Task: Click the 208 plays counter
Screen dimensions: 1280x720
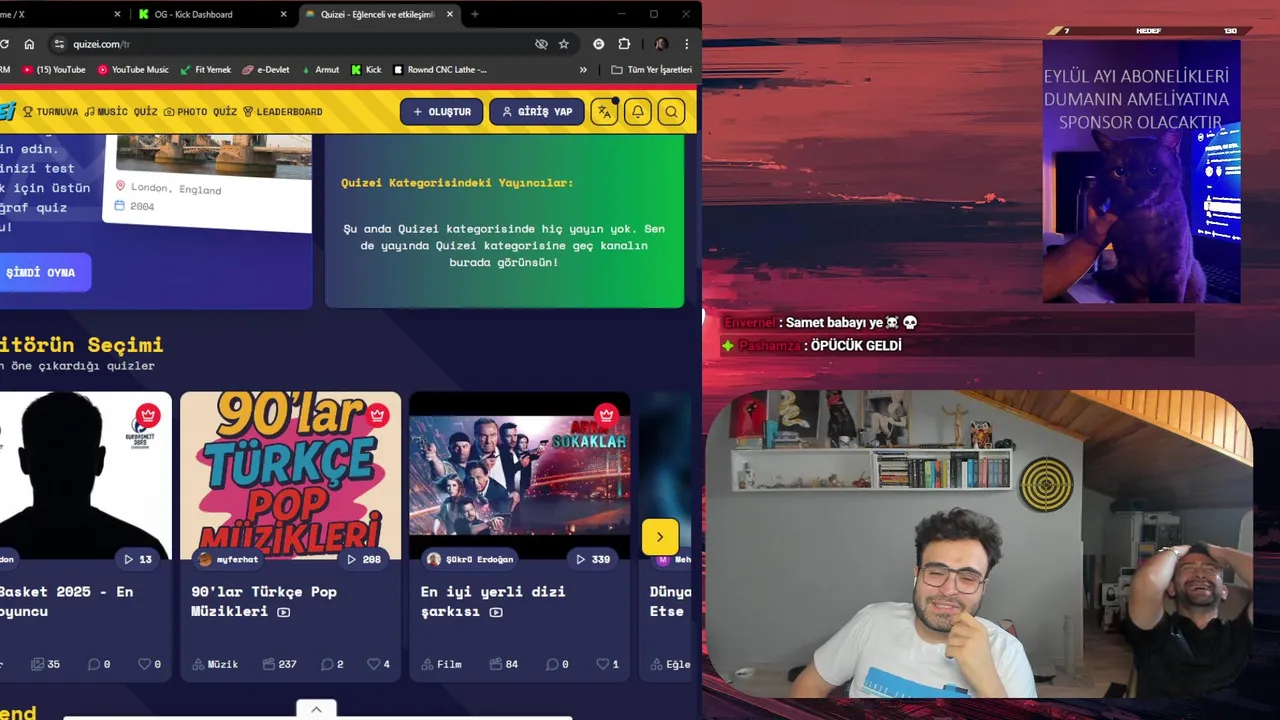Action: 364,559
